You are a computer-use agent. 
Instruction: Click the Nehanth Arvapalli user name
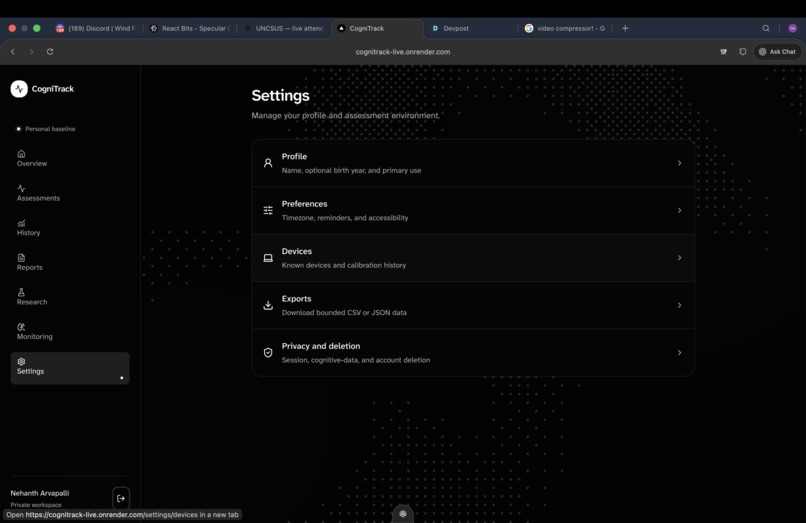(40, 493)
